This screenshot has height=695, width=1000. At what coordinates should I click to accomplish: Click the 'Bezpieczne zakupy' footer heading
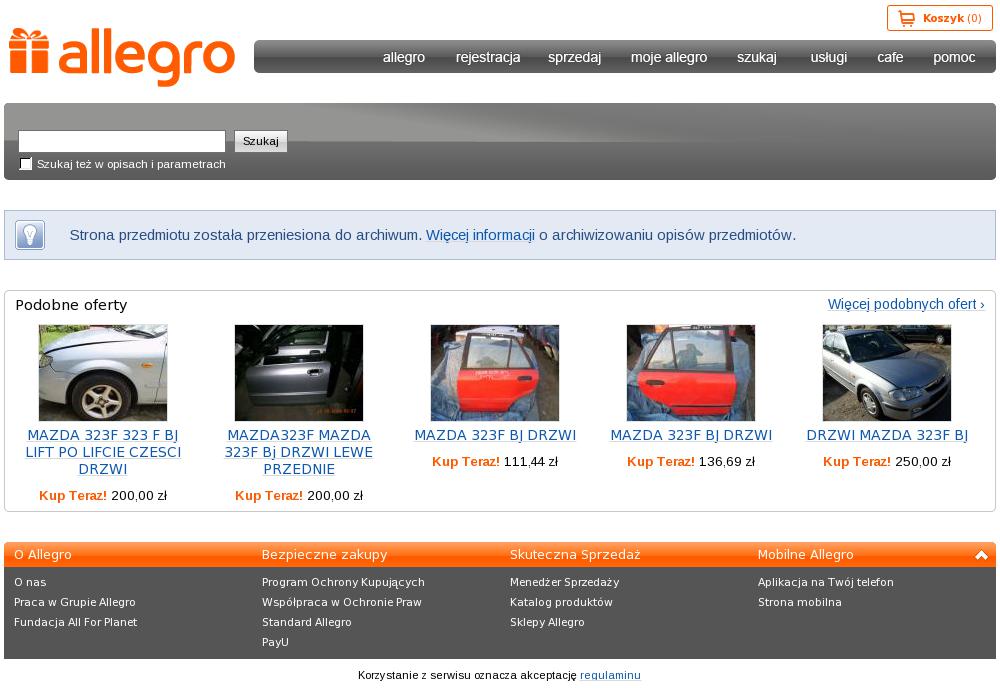(325, 555)
